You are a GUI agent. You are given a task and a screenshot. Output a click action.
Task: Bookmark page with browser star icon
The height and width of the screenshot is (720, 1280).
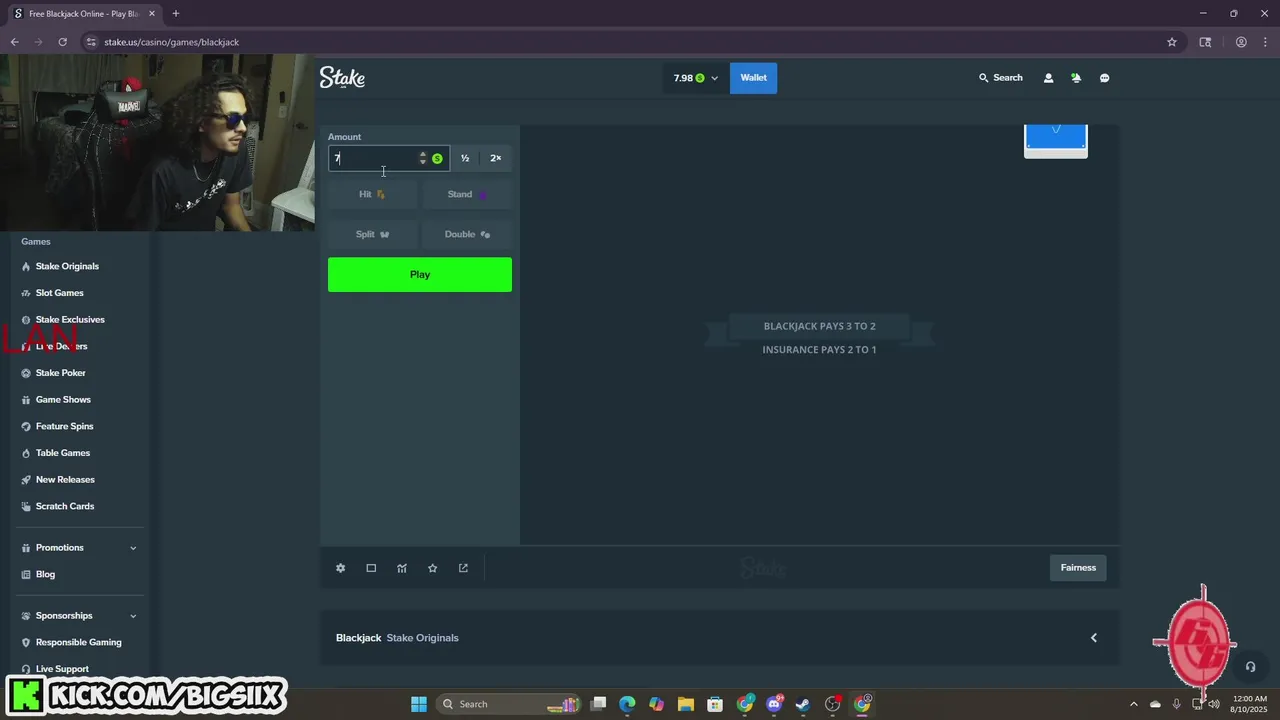tap(1172, 42)
